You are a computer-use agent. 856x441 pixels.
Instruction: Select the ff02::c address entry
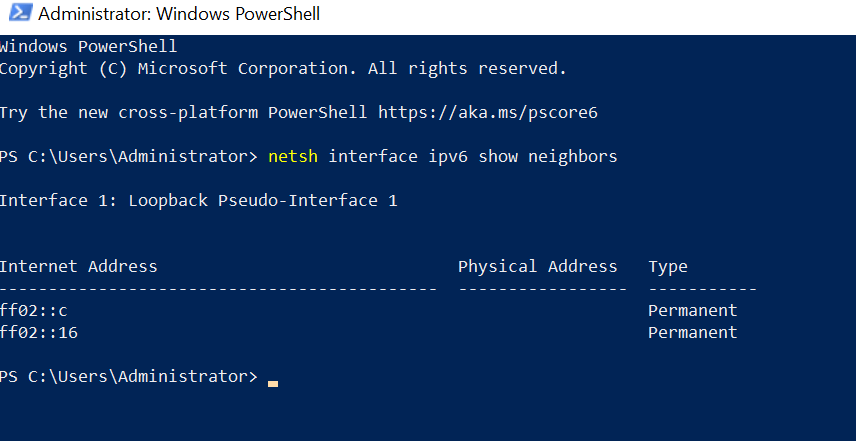(33, 311)
